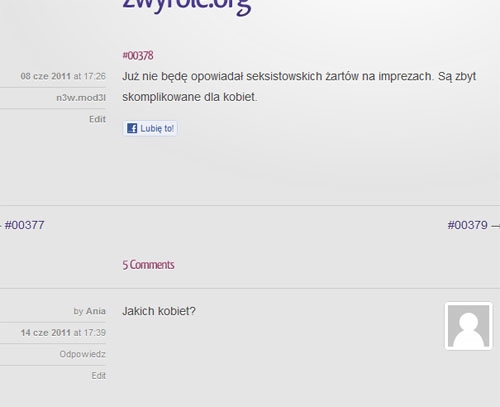Image resolution: width=500 pixels, height=407 pixels.
Task: Click the Lubię to! like button
Action: tap(150, 128)
